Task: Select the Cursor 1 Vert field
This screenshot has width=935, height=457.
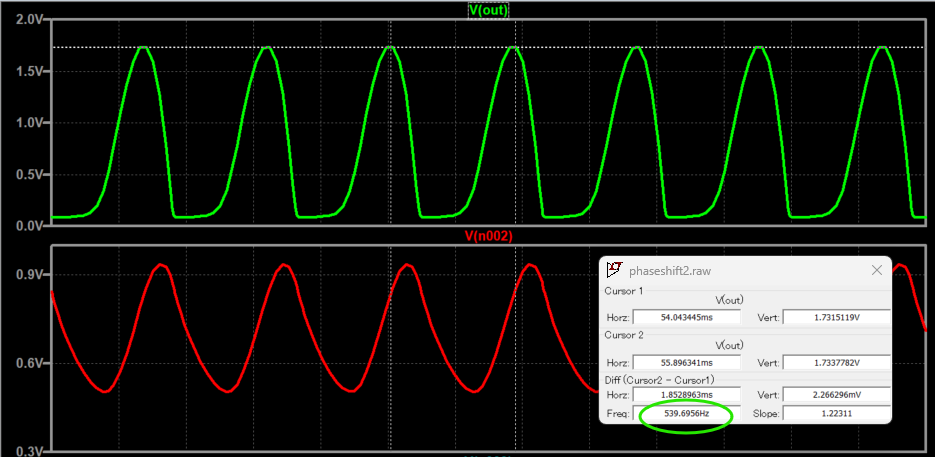Action: click(x=835, y=317)
